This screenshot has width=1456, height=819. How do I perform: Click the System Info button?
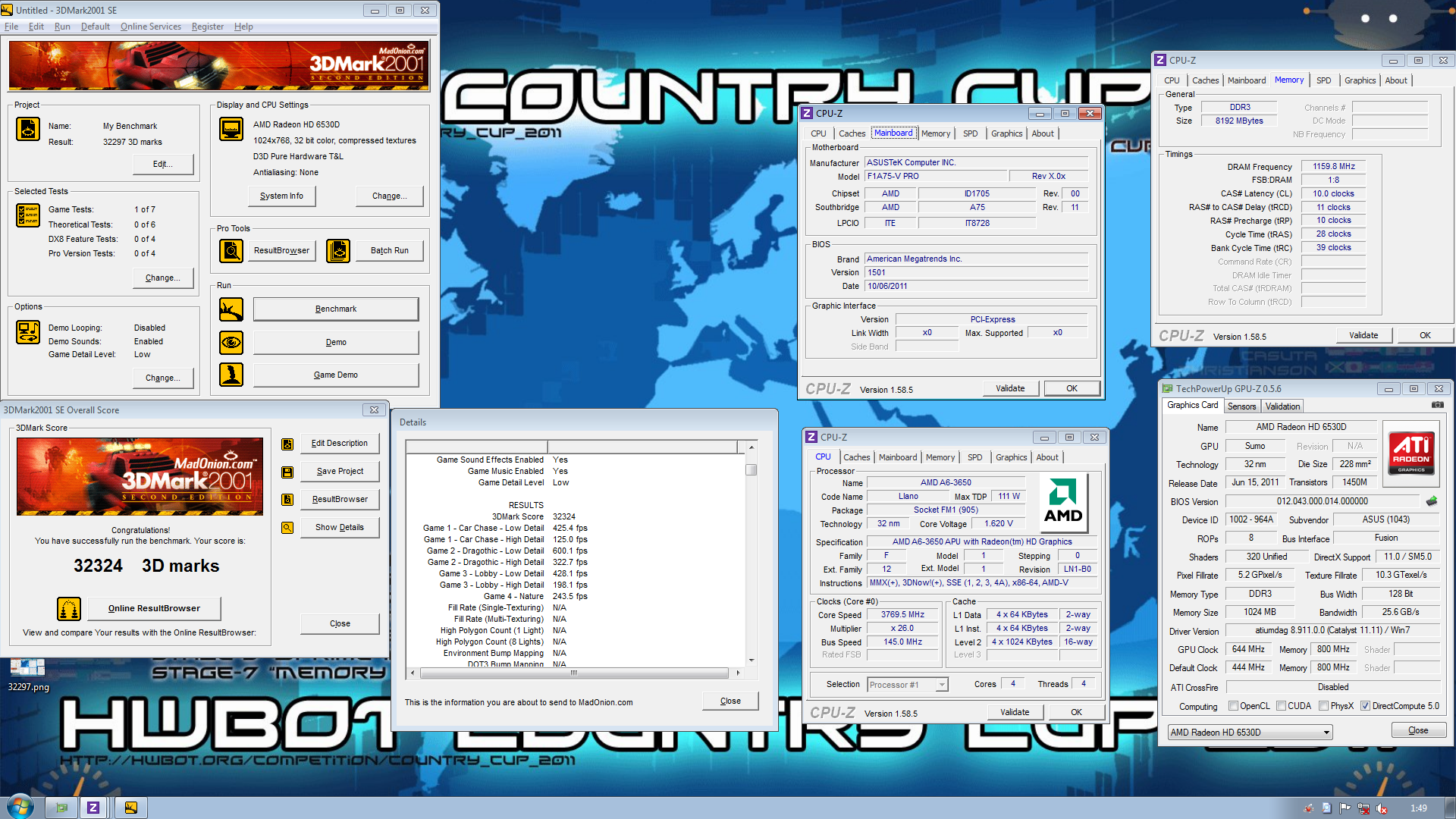[x=281, y=196]
